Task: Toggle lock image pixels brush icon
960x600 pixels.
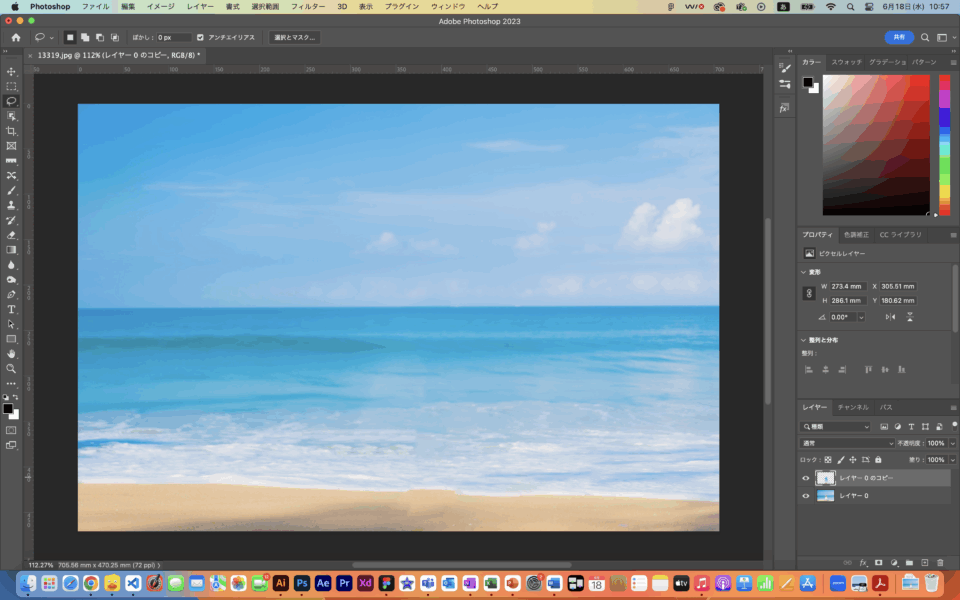Action: 841,460
